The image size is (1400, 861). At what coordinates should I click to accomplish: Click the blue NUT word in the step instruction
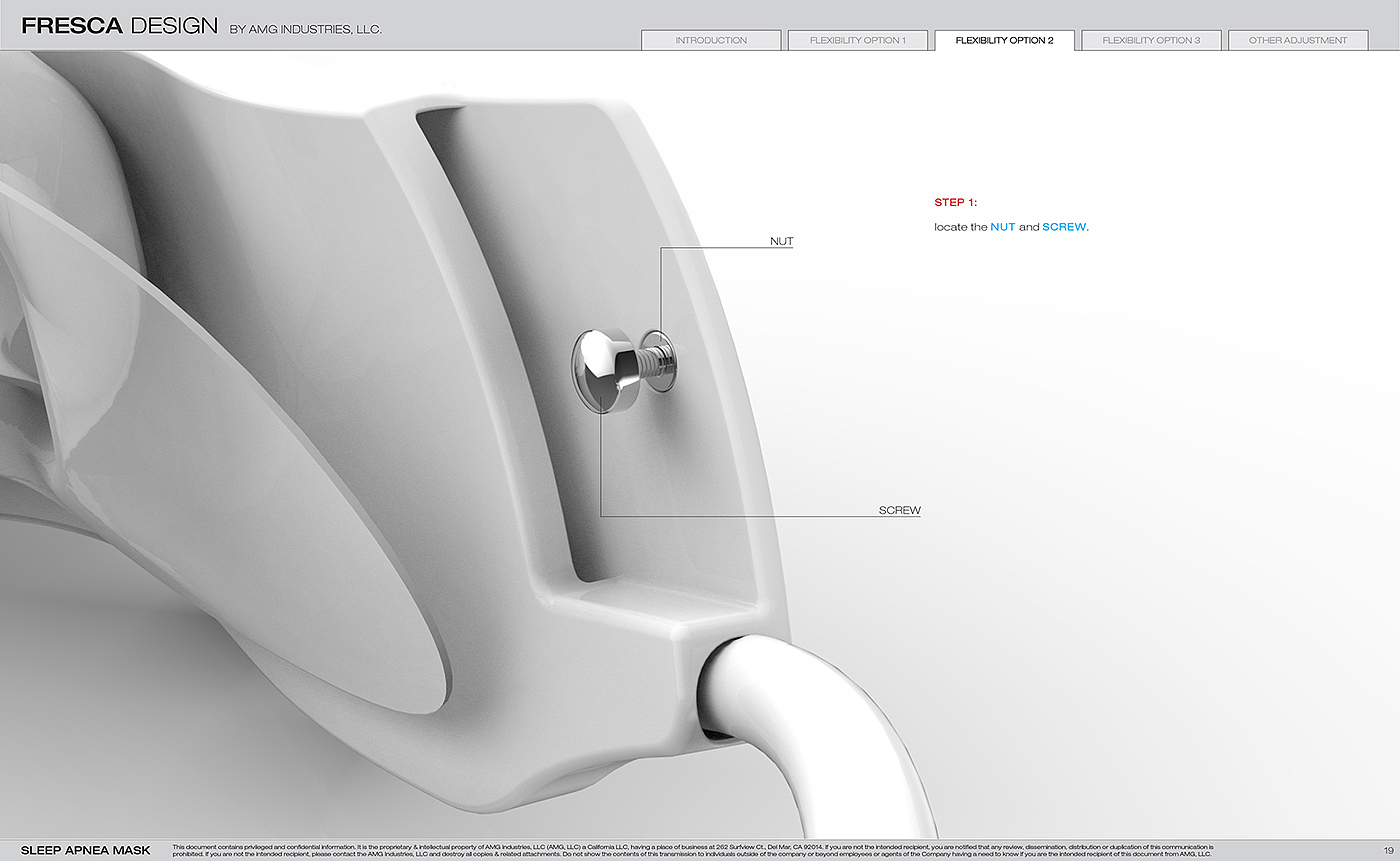pyautogui.click(x=1003, y=227)
